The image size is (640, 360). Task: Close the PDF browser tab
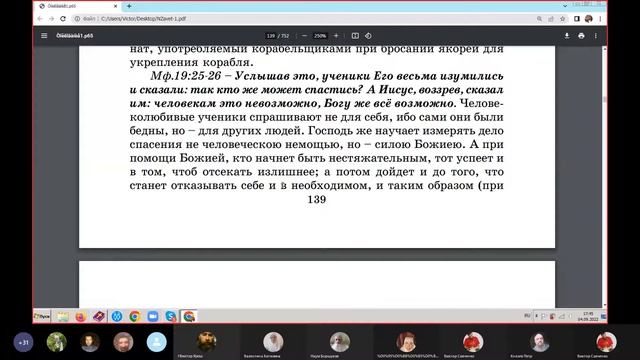pyautogui.click(x=115, y=6)
